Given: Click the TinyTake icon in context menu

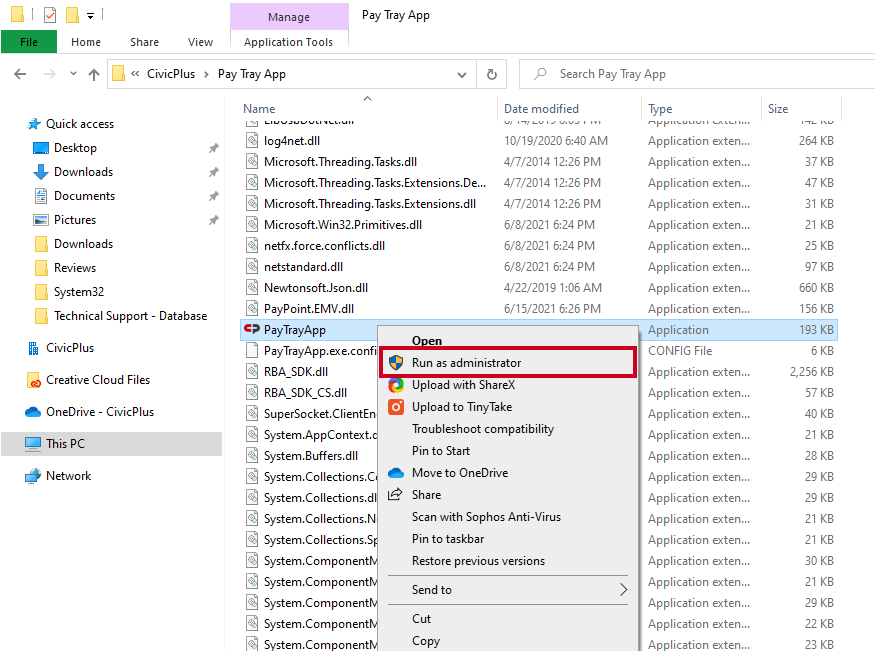Looking at the screenshot, I should (396, 407).
